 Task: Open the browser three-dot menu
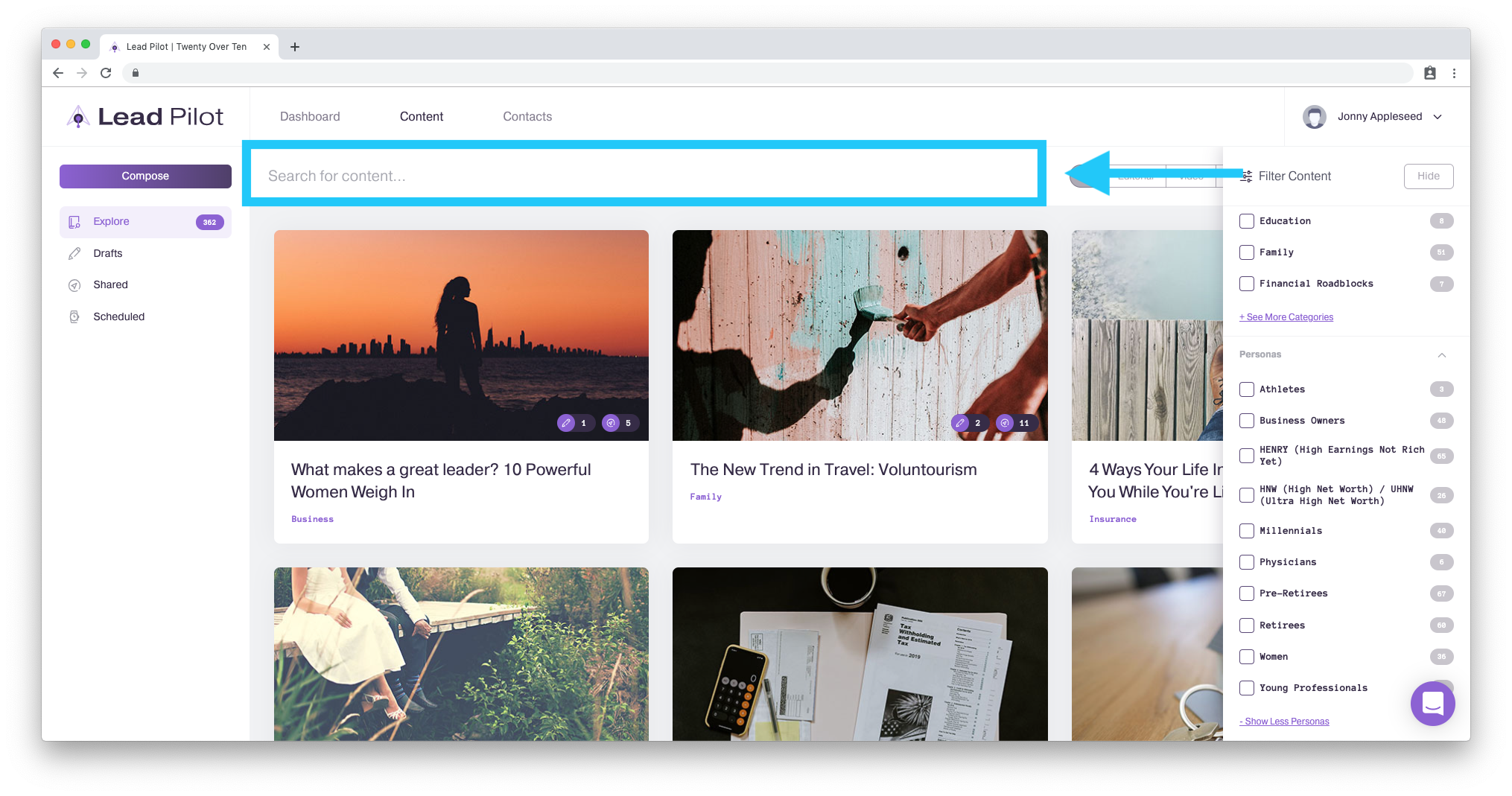click(1454, 73)
